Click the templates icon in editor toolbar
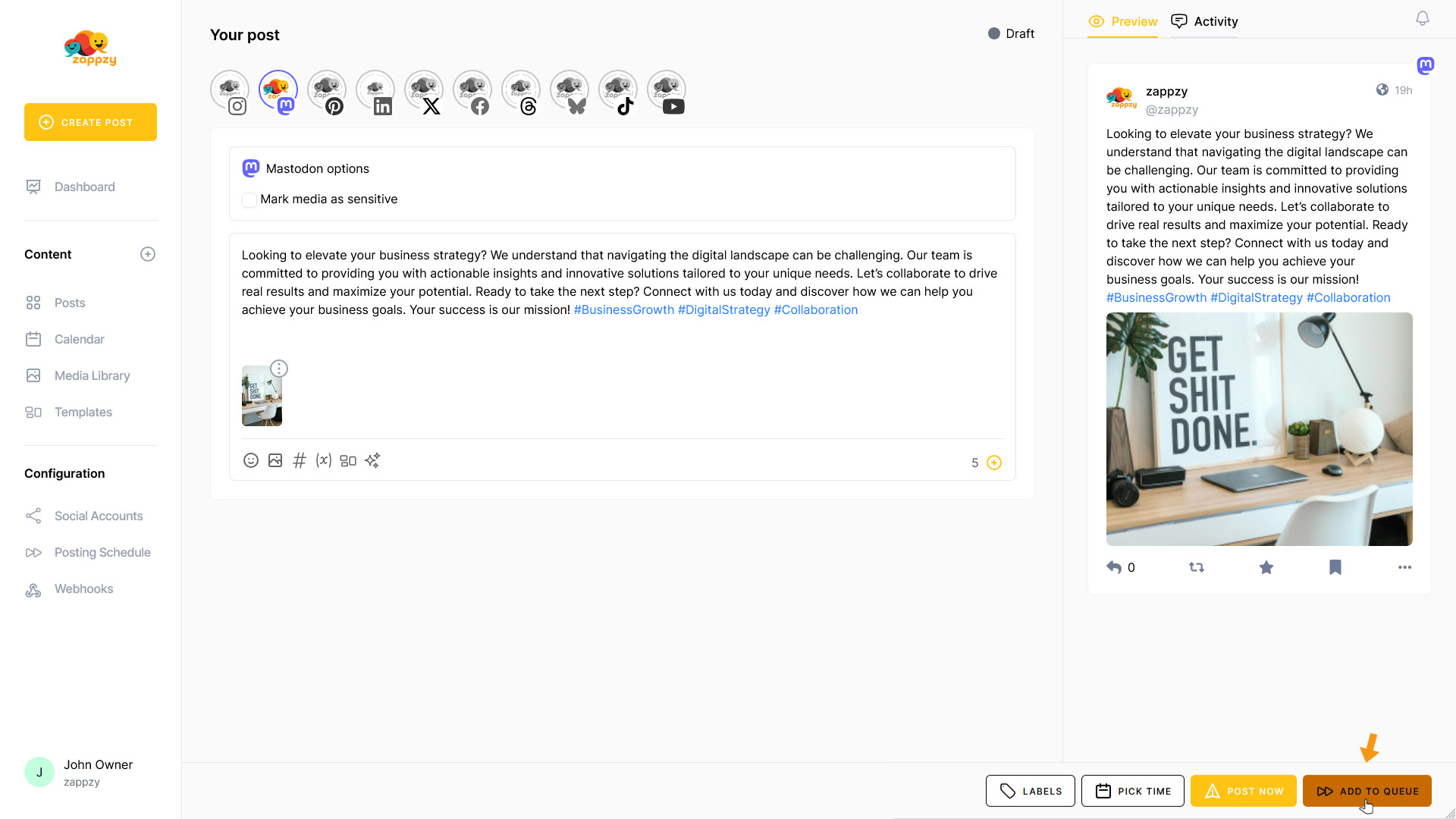Screen dimensions: 1456x819 [348, 460]
